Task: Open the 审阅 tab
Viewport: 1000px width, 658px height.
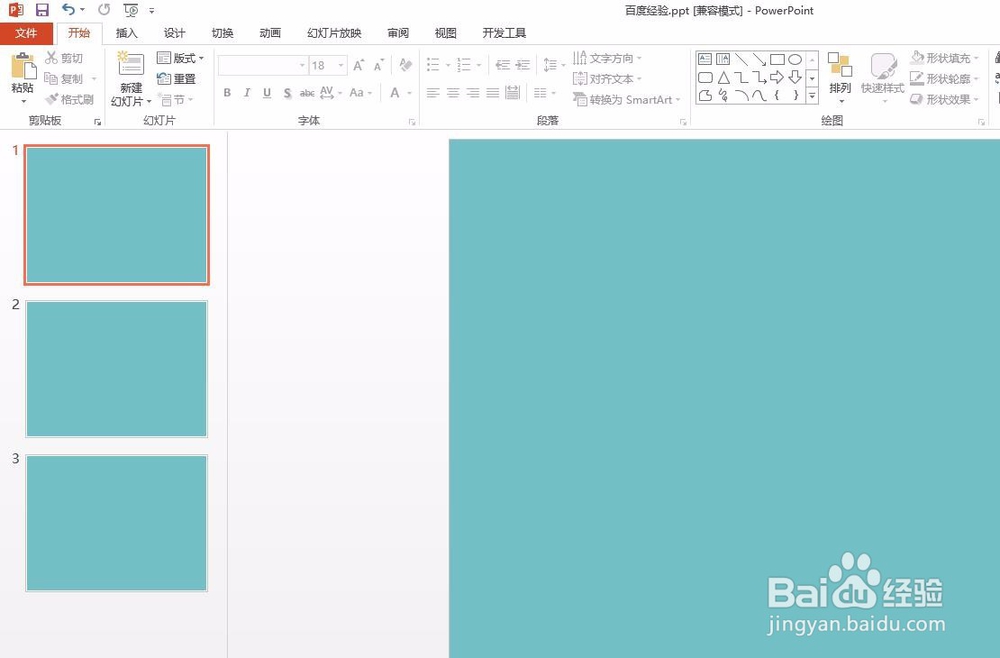Action: pyautogui.click(x=398, y=33)
